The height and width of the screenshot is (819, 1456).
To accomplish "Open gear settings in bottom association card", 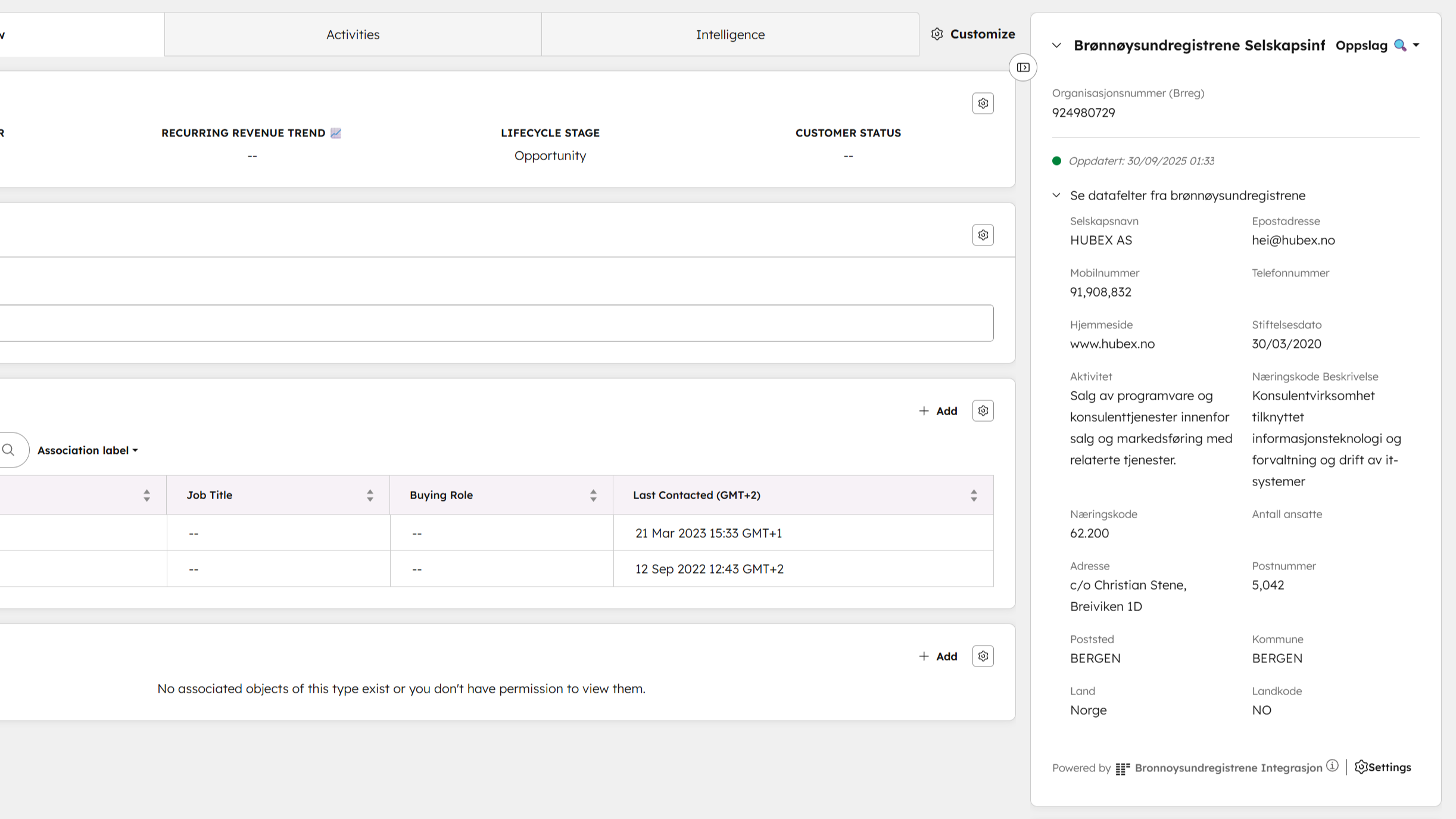I will click(983, 656).
